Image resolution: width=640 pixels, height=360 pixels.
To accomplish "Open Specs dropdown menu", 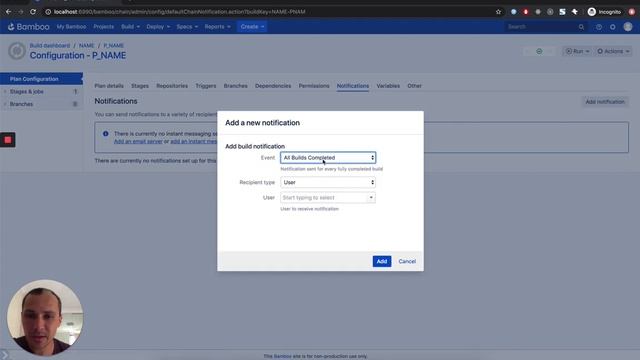I will tap(187, 27).
